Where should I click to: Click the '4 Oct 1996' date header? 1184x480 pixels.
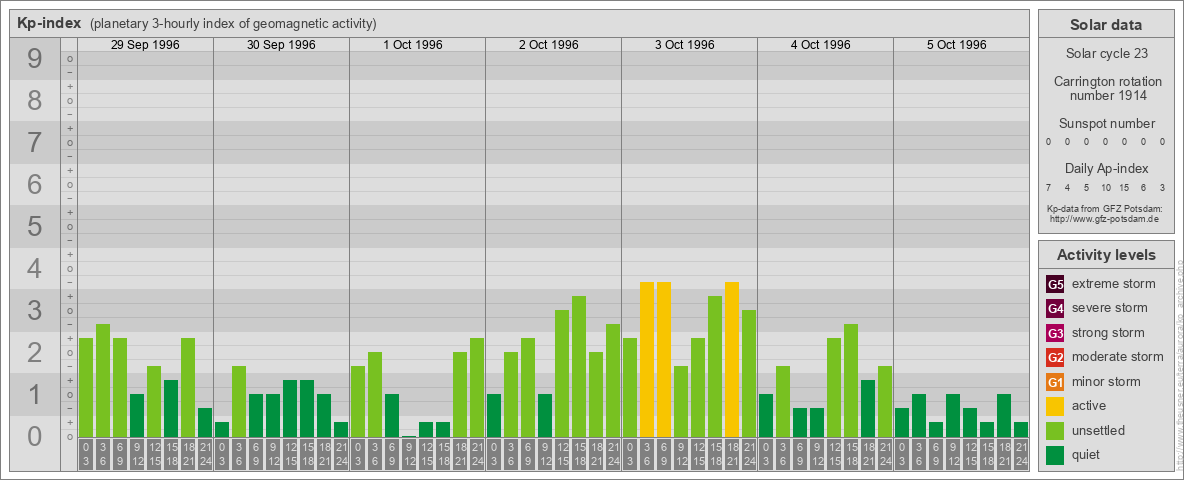coord(820,45)
